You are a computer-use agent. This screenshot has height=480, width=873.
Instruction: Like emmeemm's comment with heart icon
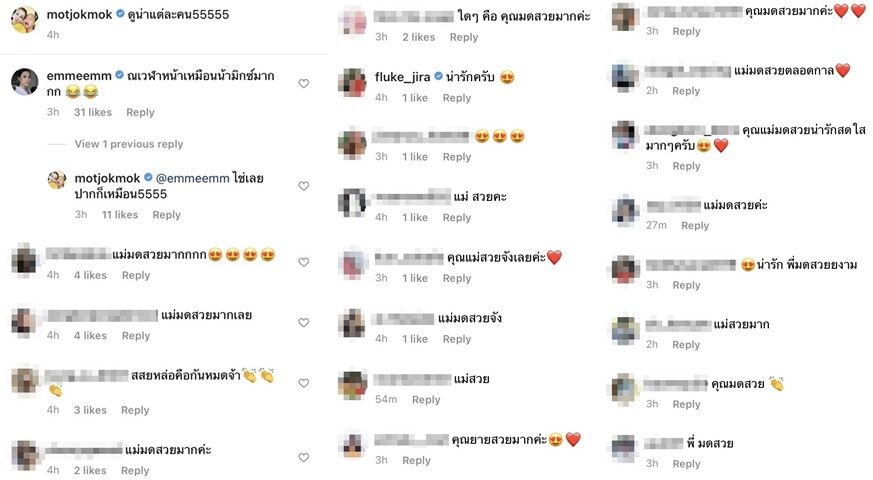[x=303, y=84]
